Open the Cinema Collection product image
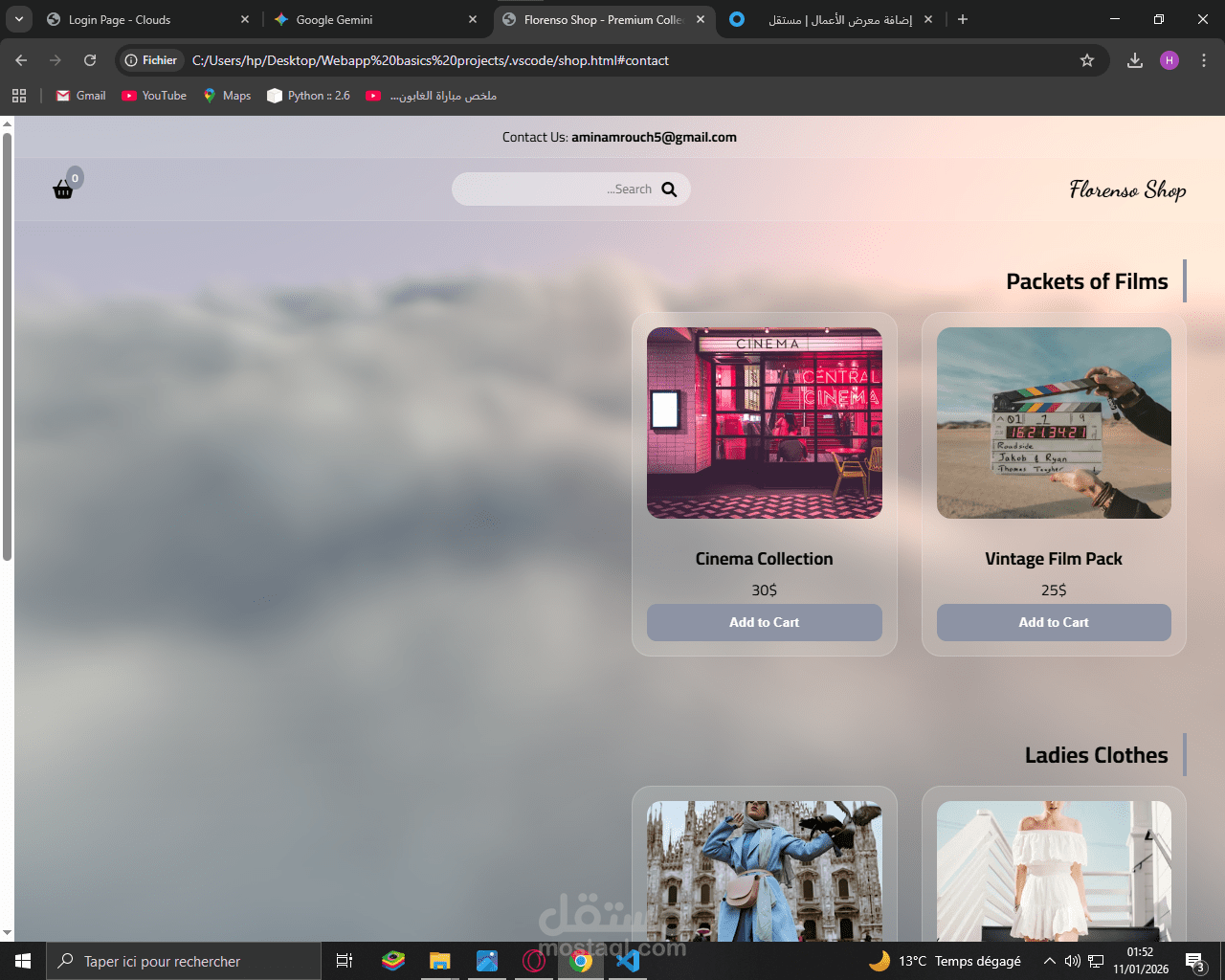The image size is (1225, 980). point(765,423)
